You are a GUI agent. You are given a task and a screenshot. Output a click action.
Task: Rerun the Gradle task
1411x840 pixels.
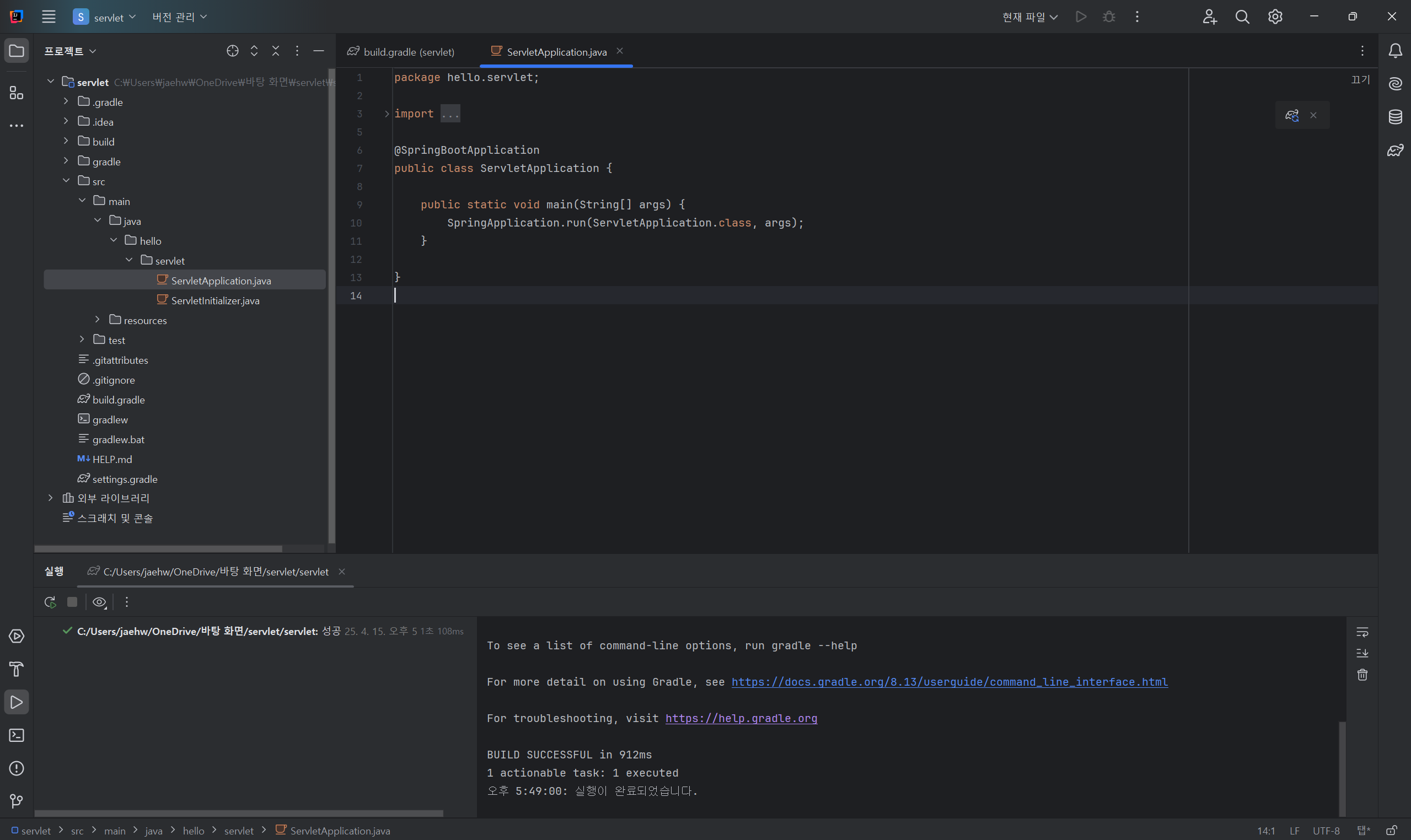click(x=50, y=602)
